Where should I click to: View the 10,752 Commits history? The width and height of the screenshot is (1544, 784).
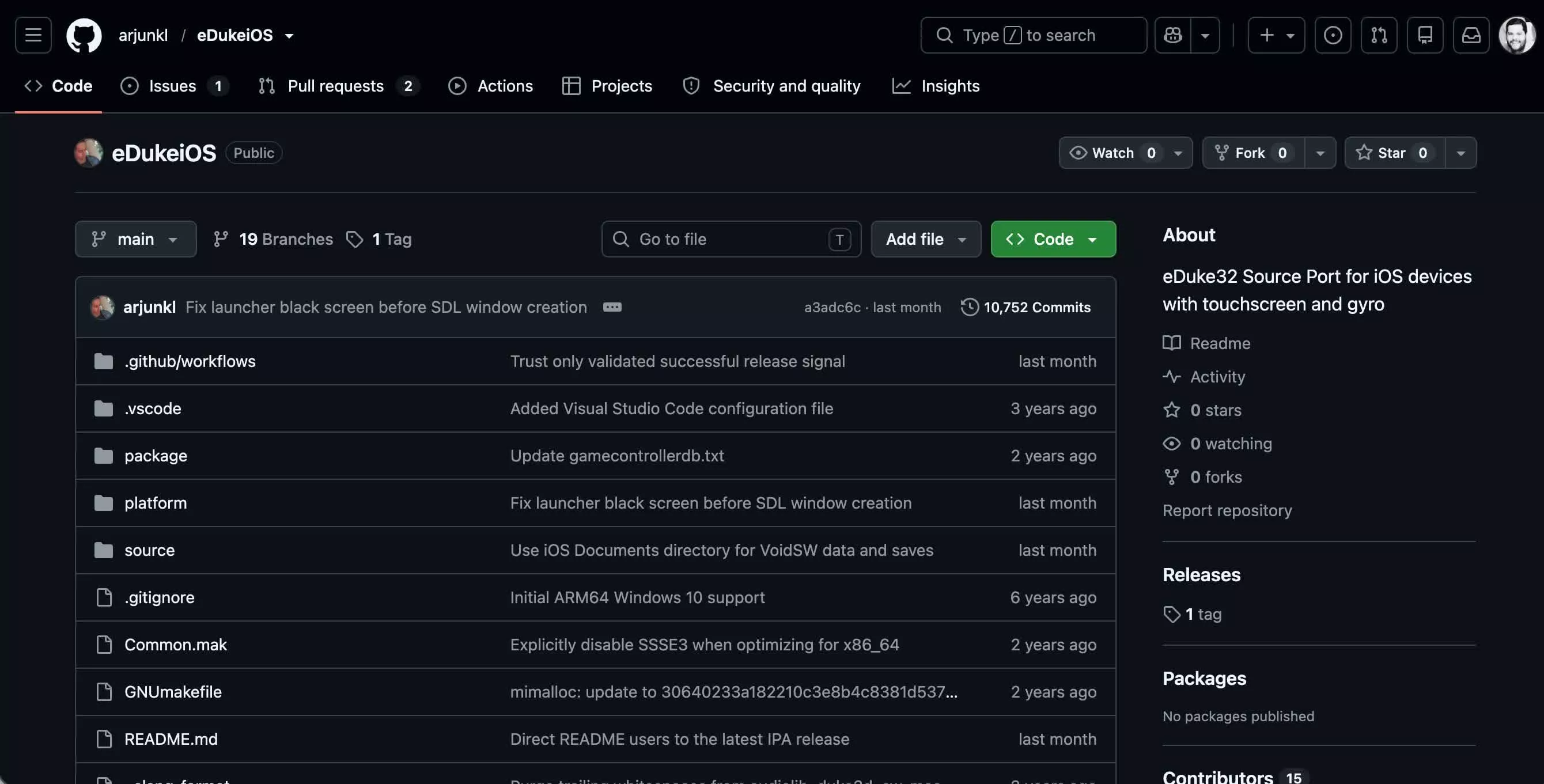click(x=1025, y=307)
